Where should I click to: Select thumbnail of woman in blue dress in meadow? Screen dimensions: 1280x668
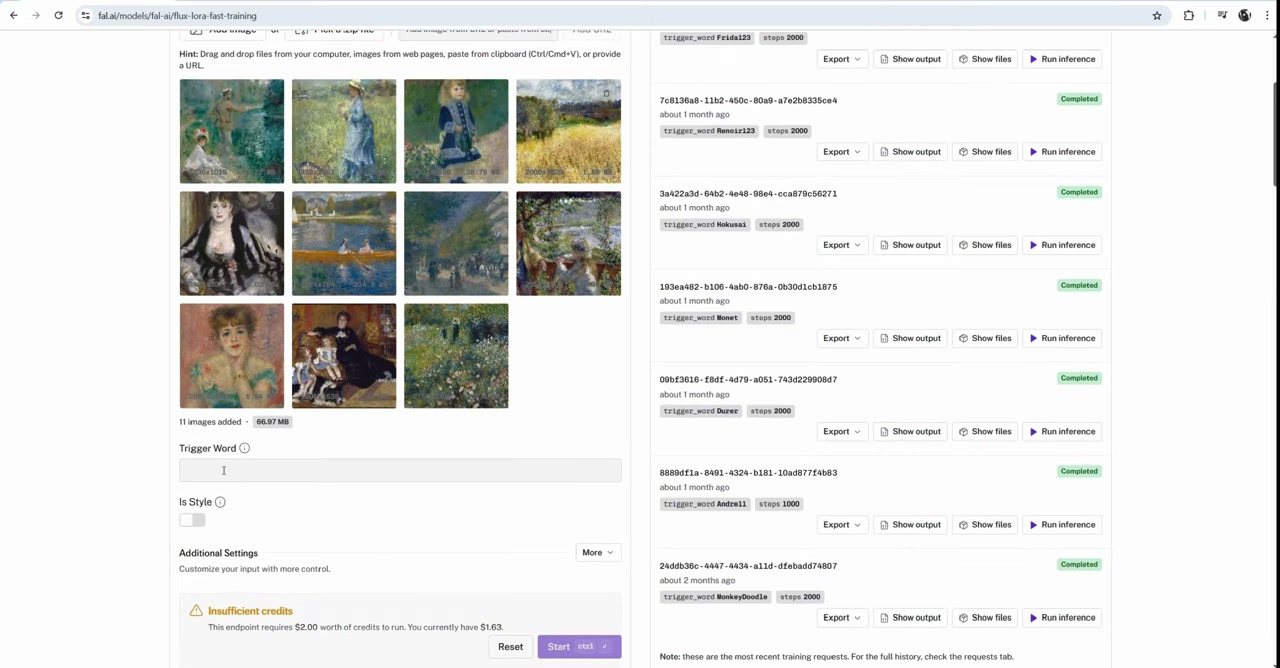pyautogui.click(x=344, y=131)
